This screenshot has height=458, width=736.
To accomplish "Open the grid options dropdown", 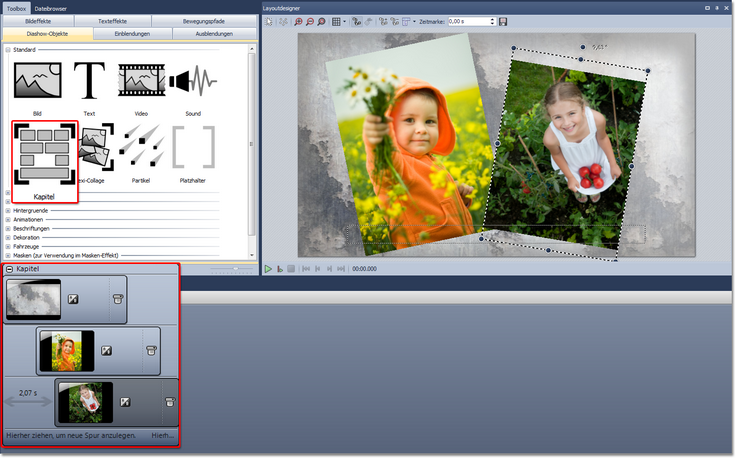I will click(346, 21).
